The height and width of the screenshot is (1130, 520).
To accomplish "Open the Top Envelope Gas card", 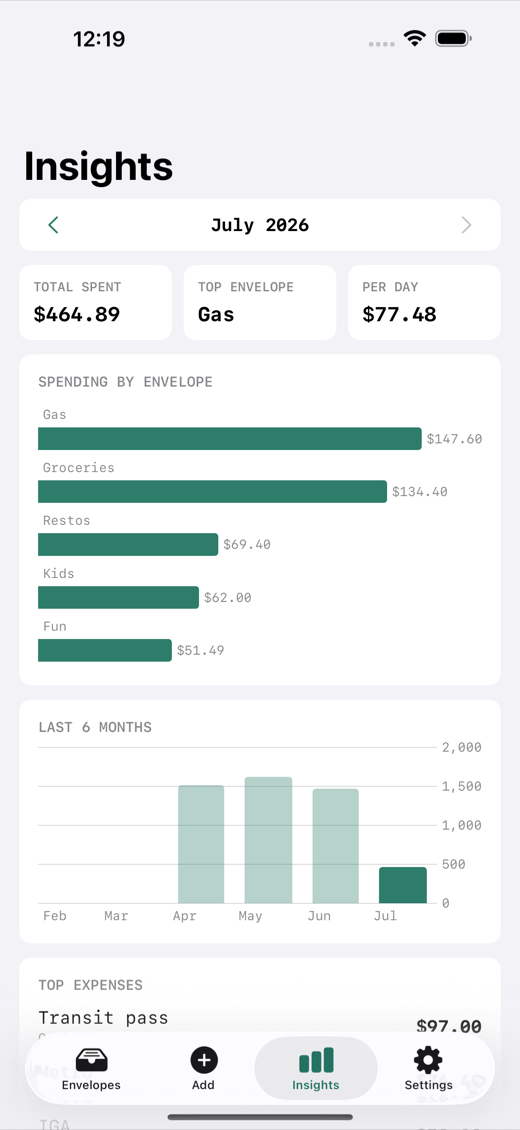I will (260, 303).
